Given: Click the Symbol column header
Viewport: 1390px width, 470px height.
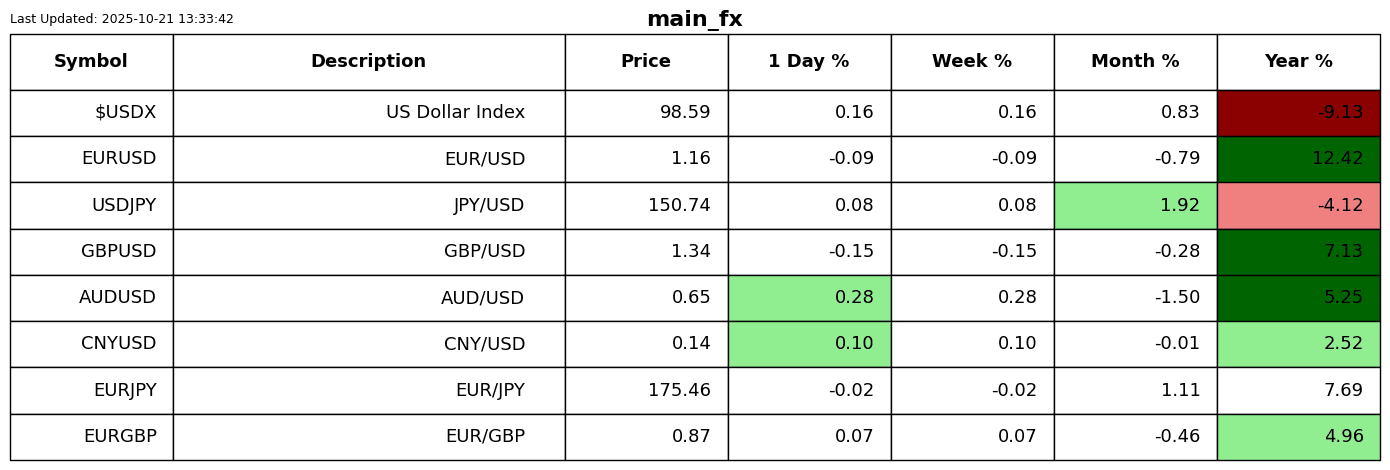Looking at the screenshot, I should [x=91, y=62].
